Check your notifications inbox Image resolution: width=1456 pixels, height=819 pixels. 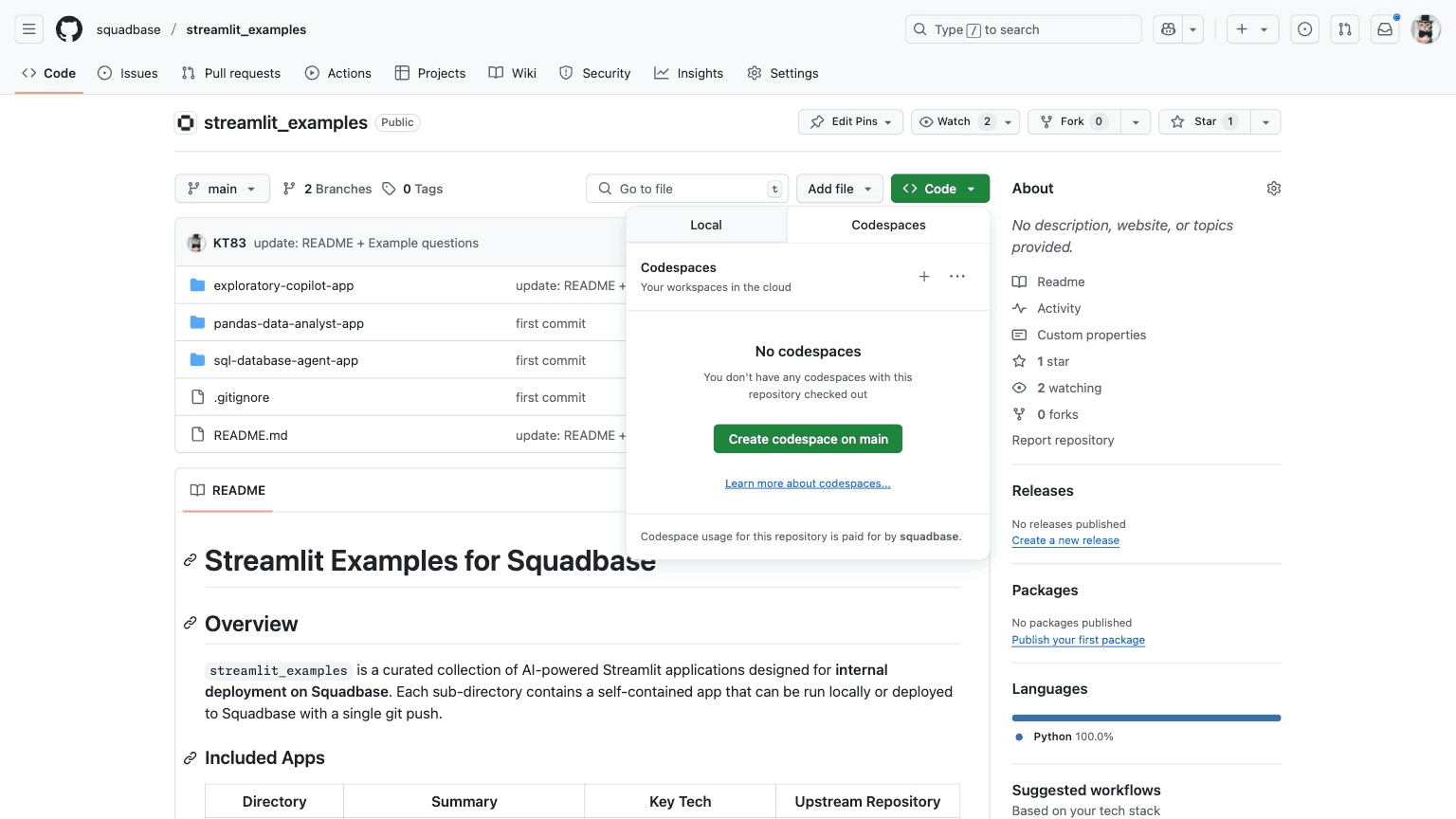coord(1384,29)
